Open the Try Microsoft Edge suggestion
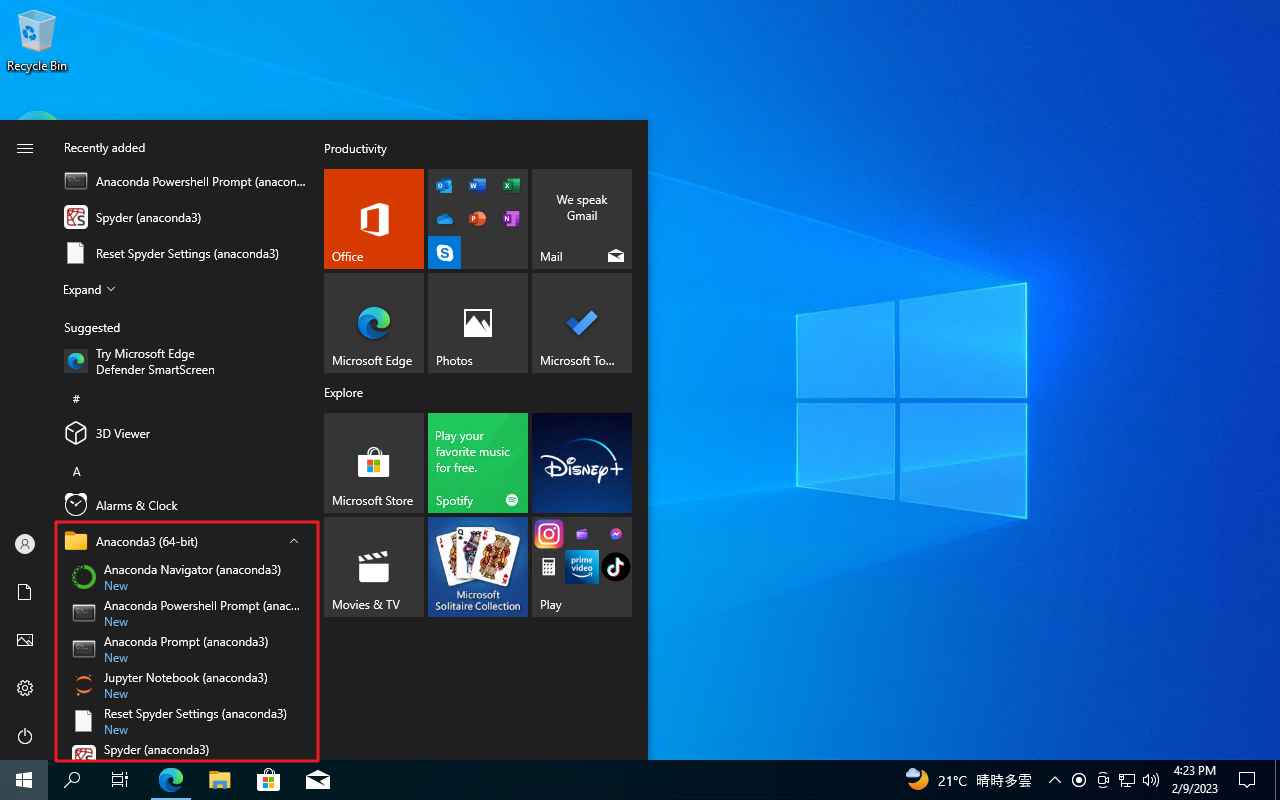 pos(185,362)
